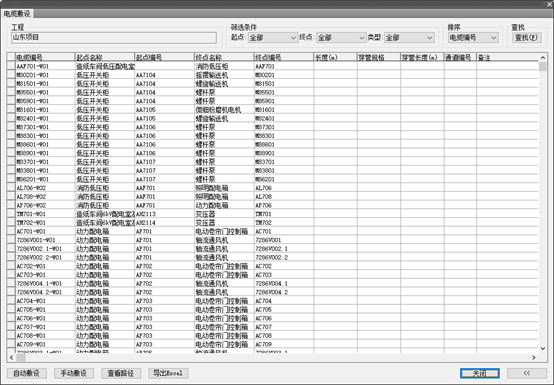554x385 pixels.
Task: Click the horizontal scrollbar thumb
Action: 21,358
